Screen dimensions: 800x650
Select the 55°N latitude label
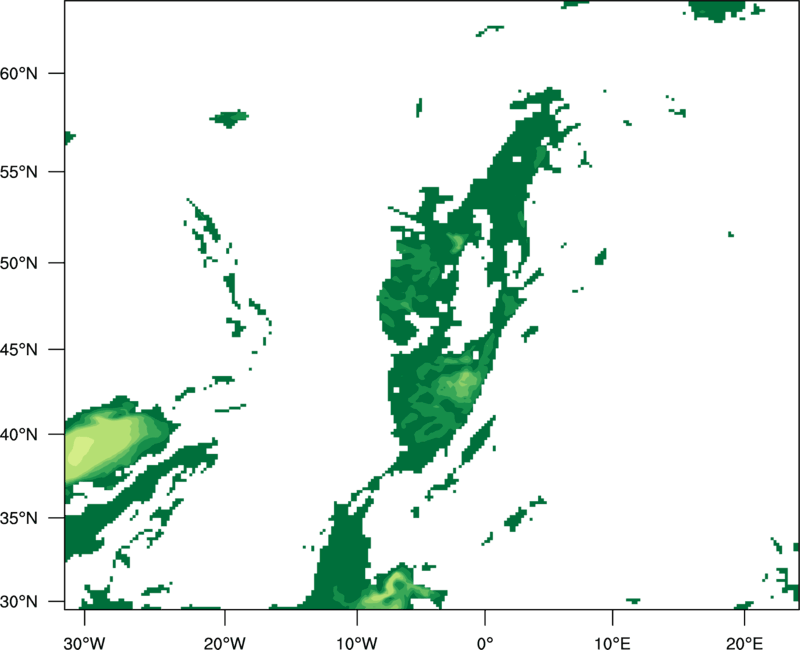click(x=19, y=172)
